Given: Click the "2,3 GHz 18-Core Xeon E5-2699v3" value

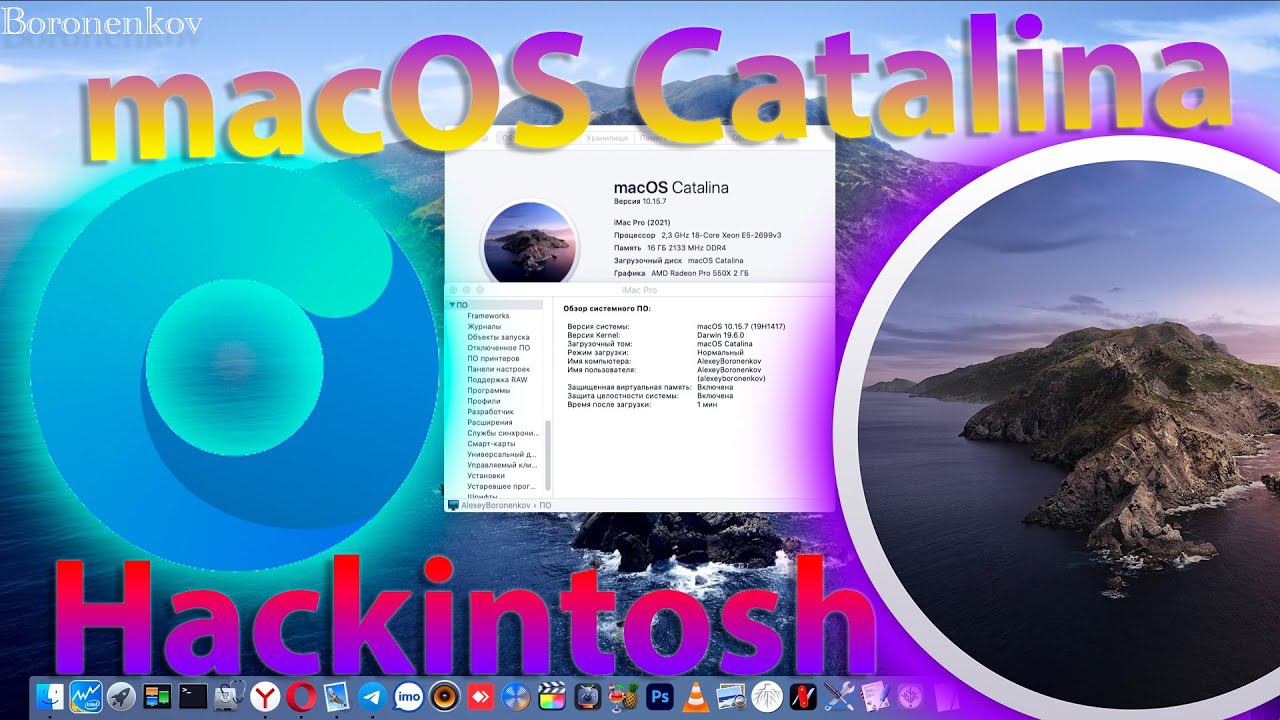Looking at the screenshot, I should [x=721, y=235].
